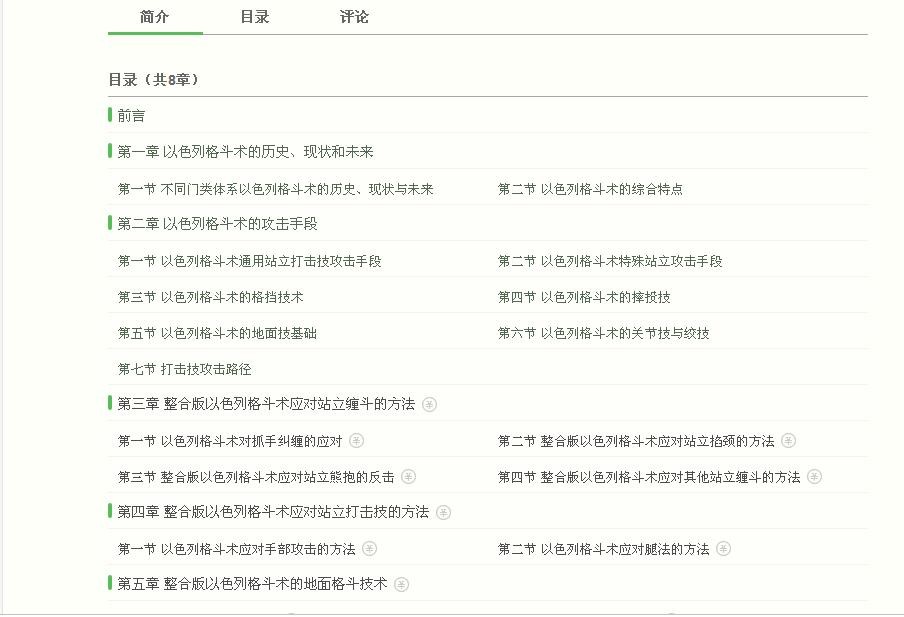Open 第四节 以色列格斗术的摔投技
Viewport: 904px width, 617px height.
584,297
